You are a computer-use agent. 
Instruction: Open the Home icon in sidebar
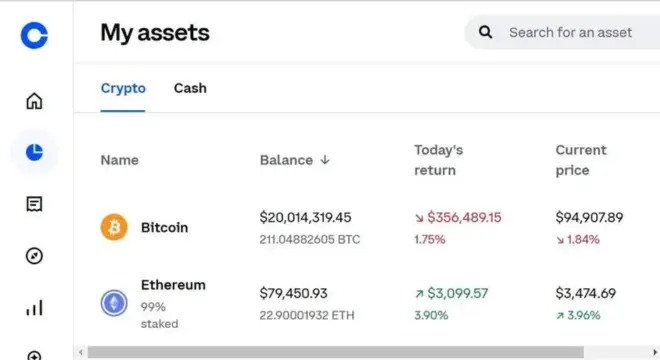[34, 101]
